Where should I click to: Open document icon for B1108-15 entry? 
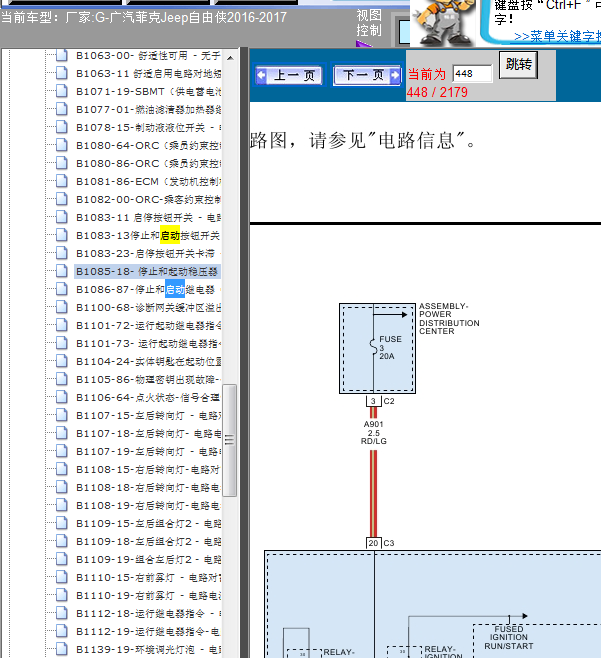tap(62, 470)
